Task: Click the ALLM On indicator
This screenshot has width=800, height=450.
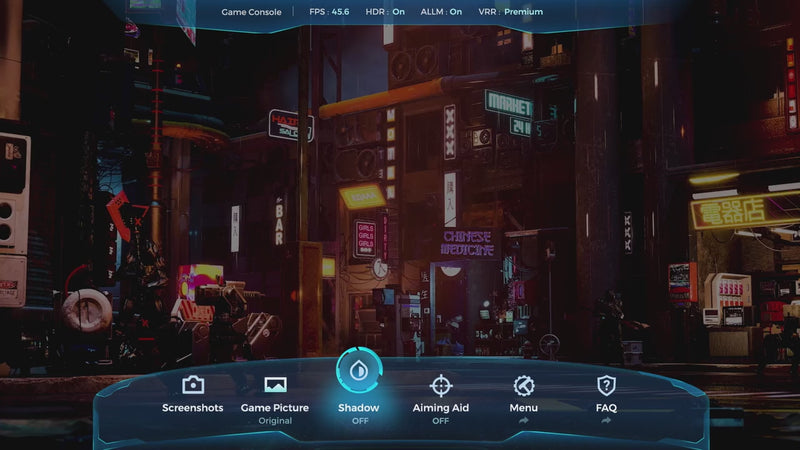Action: [x=440, y=12]
